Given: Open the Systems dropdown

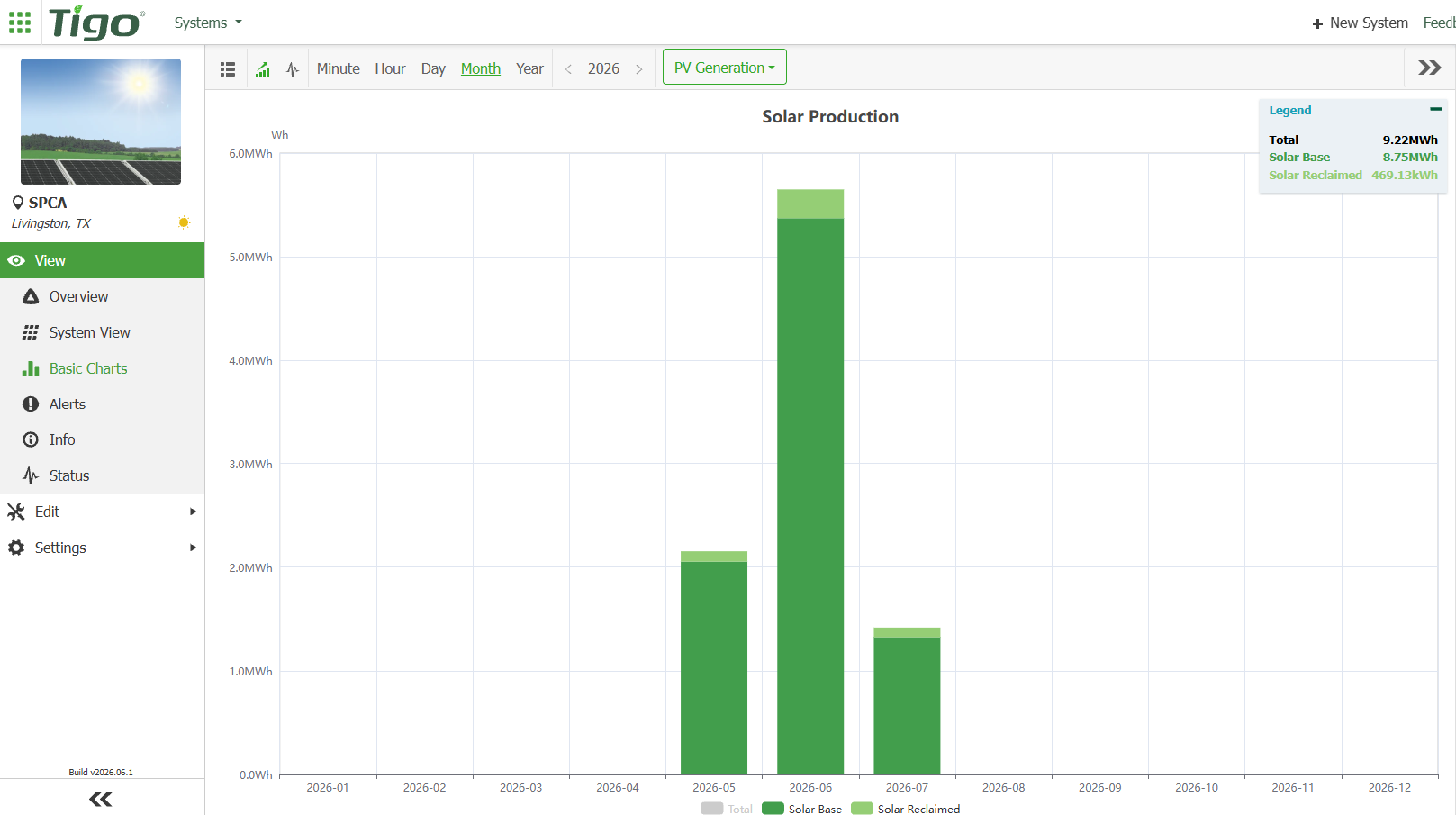Looking at the screenshot, I should click(208, 23).
